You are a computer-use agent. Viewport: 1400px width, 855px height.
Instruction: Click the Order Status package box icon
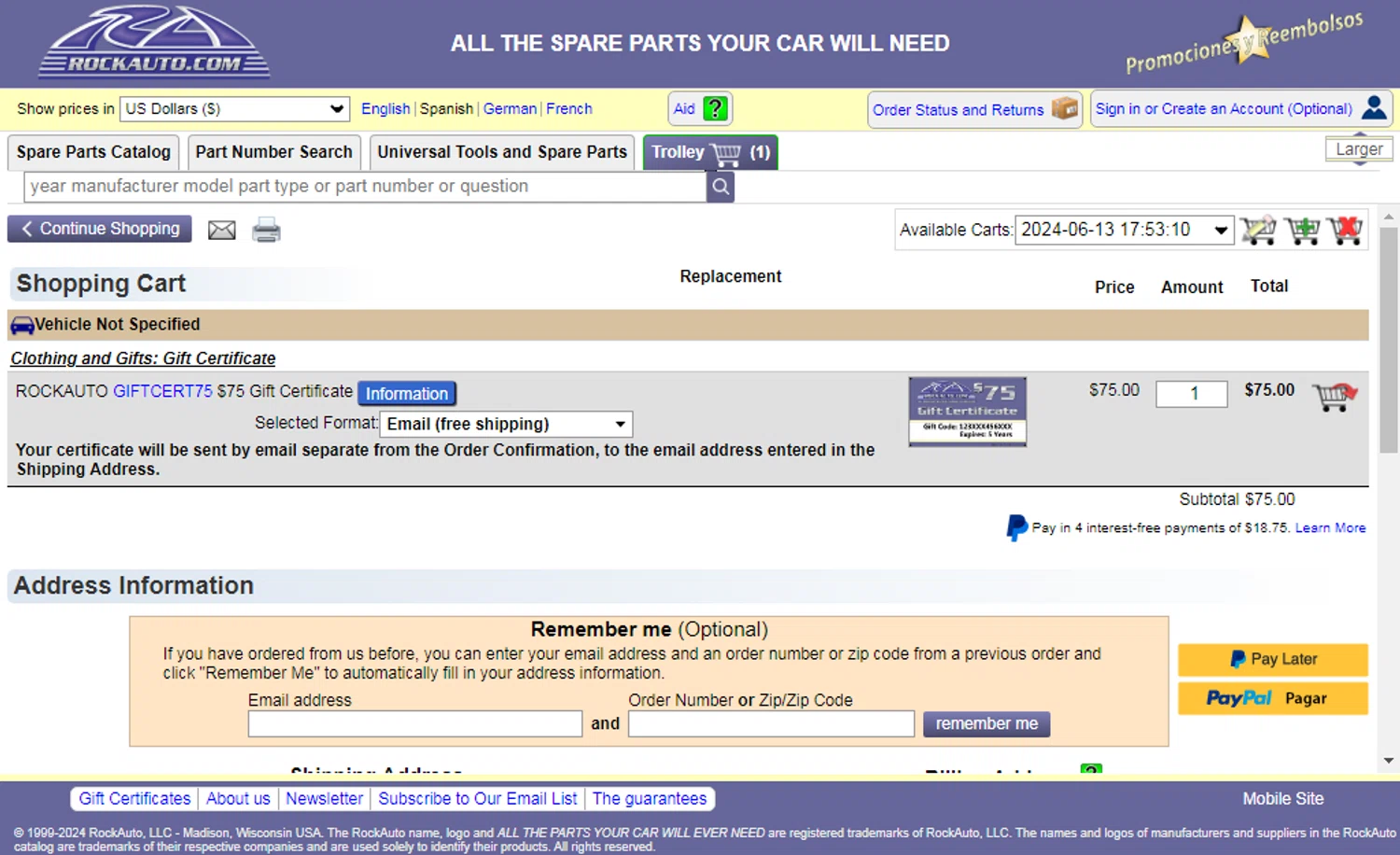click(1064, 109)
